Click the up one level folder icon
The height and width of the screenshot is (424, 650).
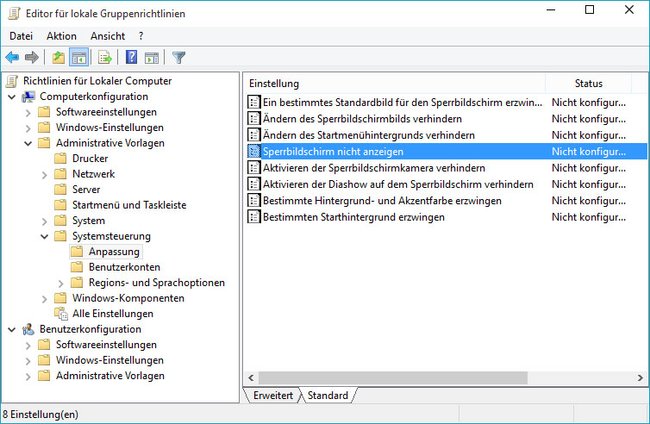click(58, 57)
